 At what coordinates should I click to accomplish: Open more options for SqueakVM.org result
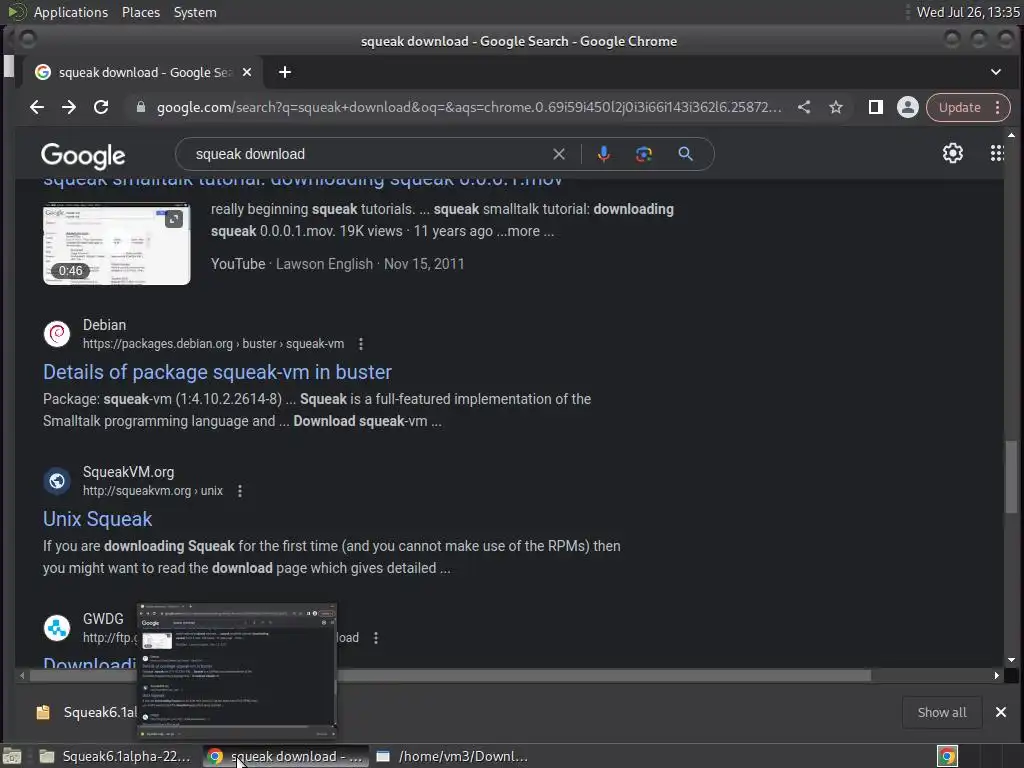[240, 490]
